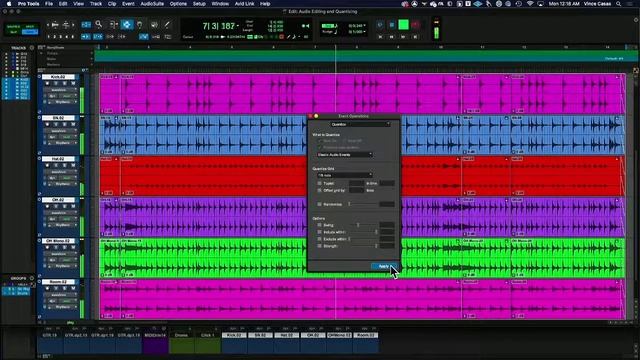This screenshot has width=640, height=360.
Task: Enable the Randomize checkbox
Action: (320, 204)
